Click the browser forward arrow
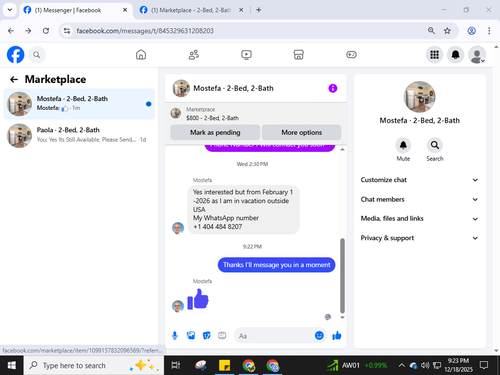500x375 pixels. (x=28, y=31)
